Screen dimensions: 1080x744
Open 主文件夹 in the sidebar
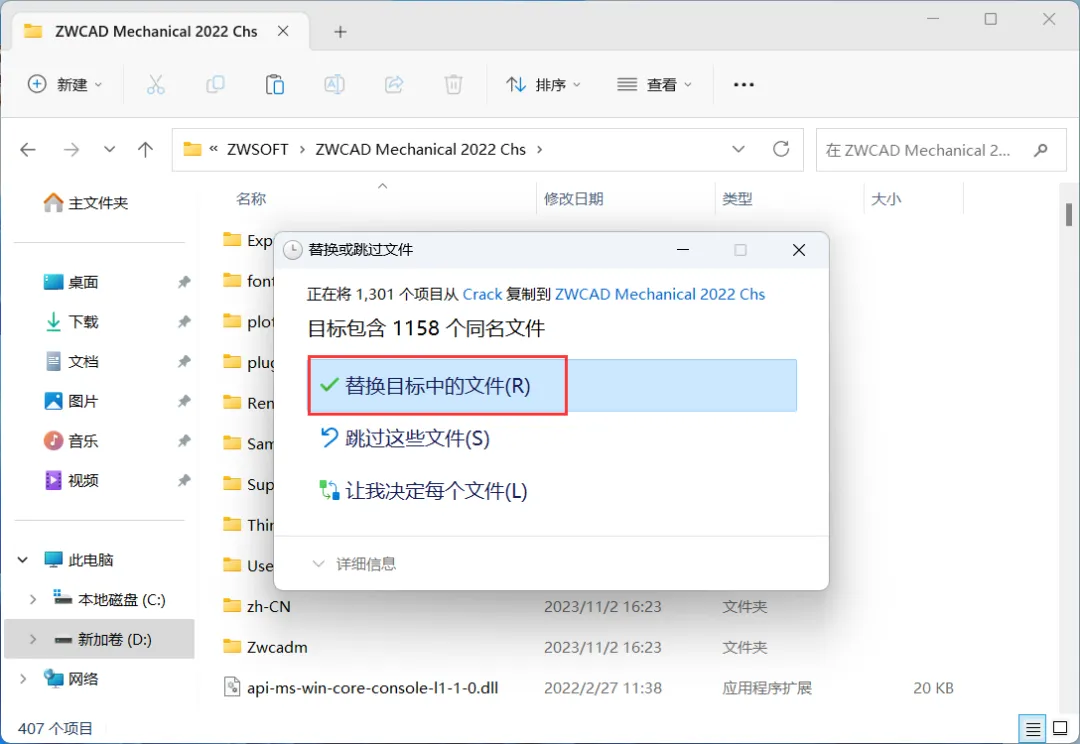[85, 203]
